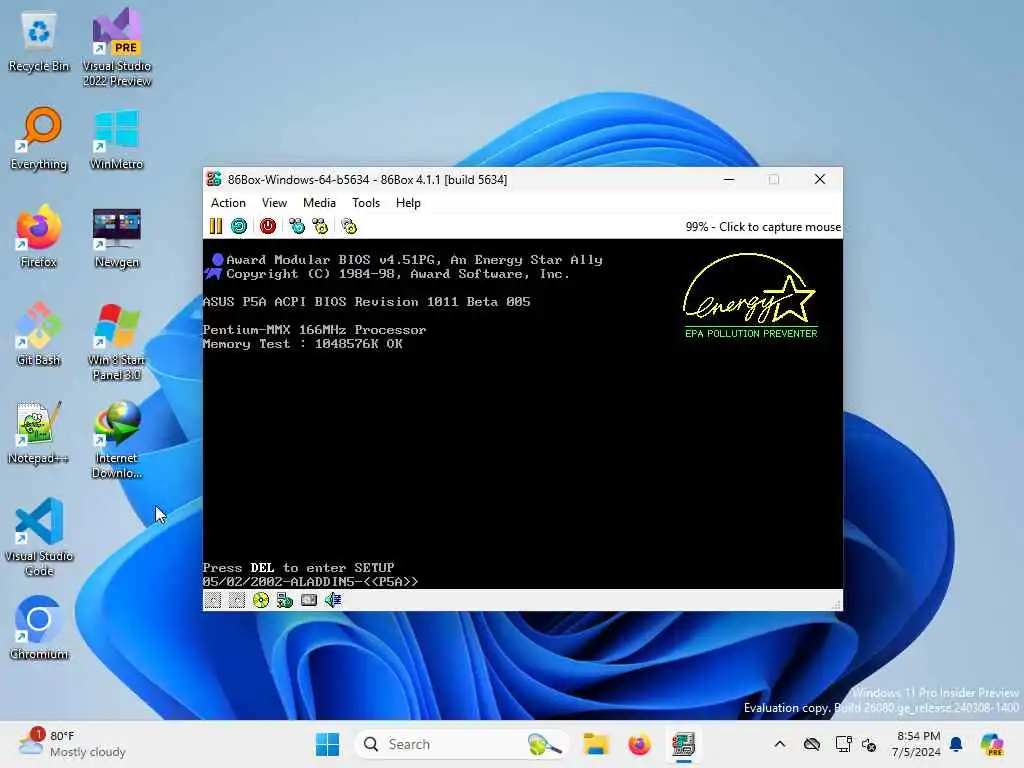Select Internet Download Manager shortcut
The image size is (1024, 768).
[116, 440]
